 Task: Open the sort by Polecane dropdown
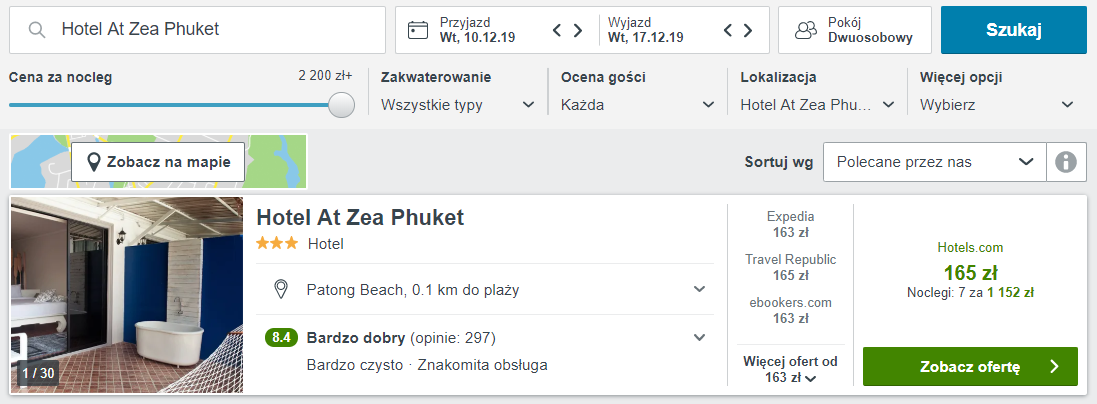[x=934, y=162]
